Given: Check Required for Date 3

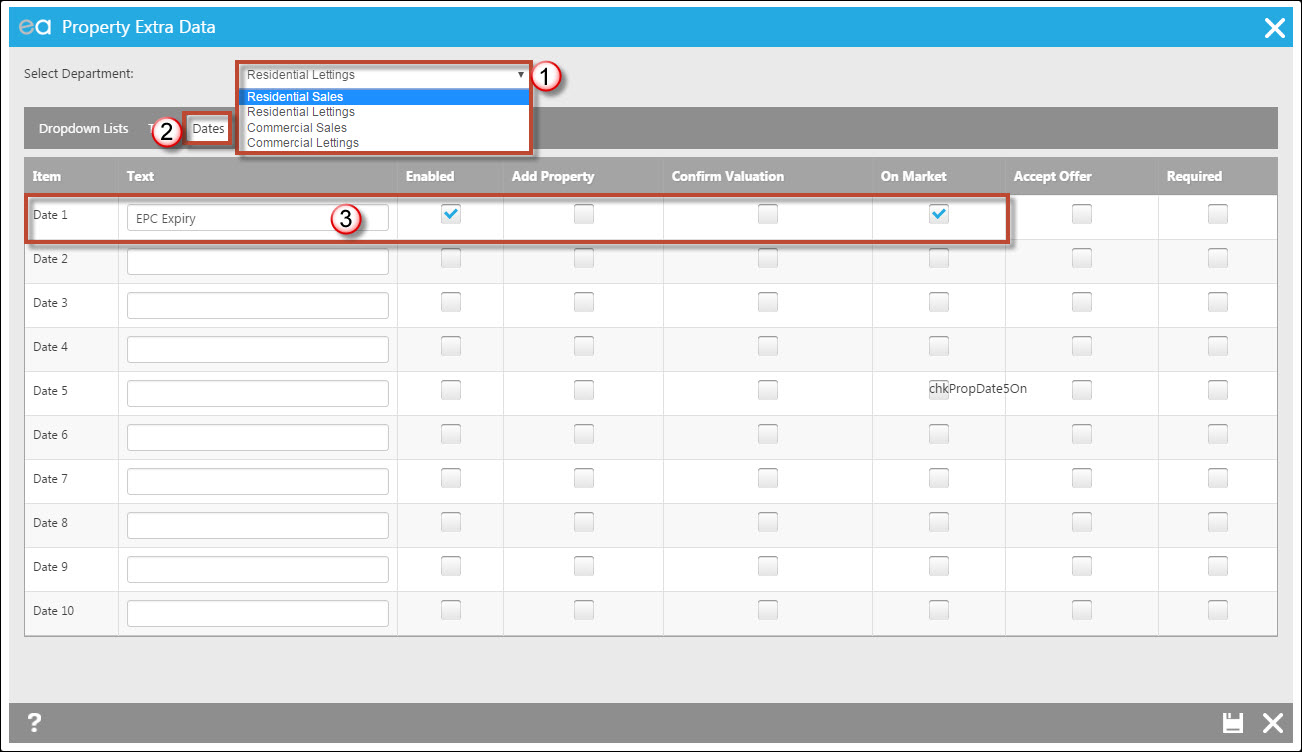Looking at the screenshot, I should click(x=1217, y=302).
